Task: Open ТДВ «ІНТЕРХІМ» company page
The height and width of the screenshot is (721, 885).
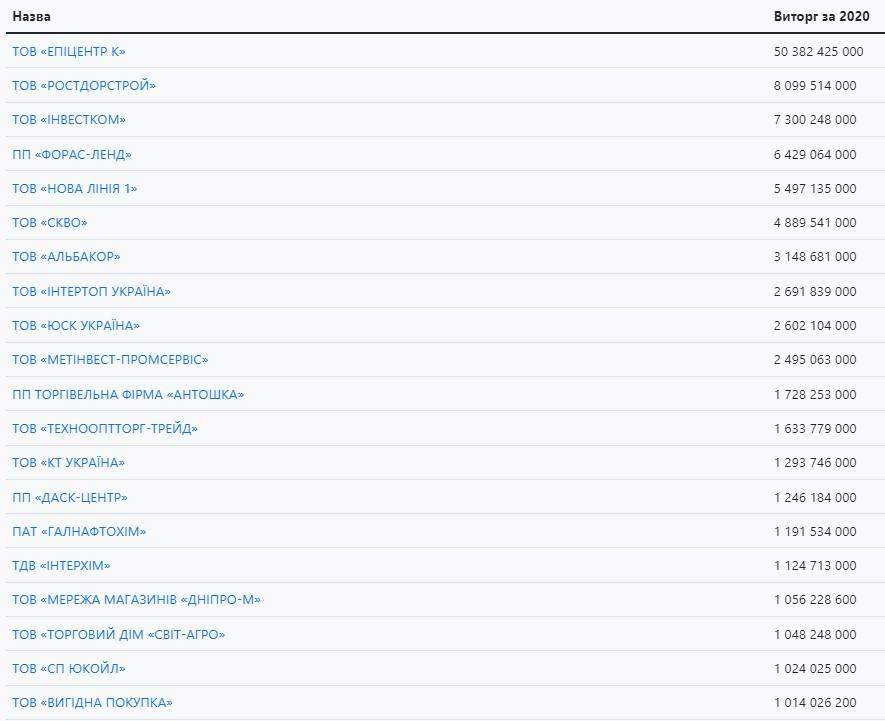Action: [x=61, y=565]
